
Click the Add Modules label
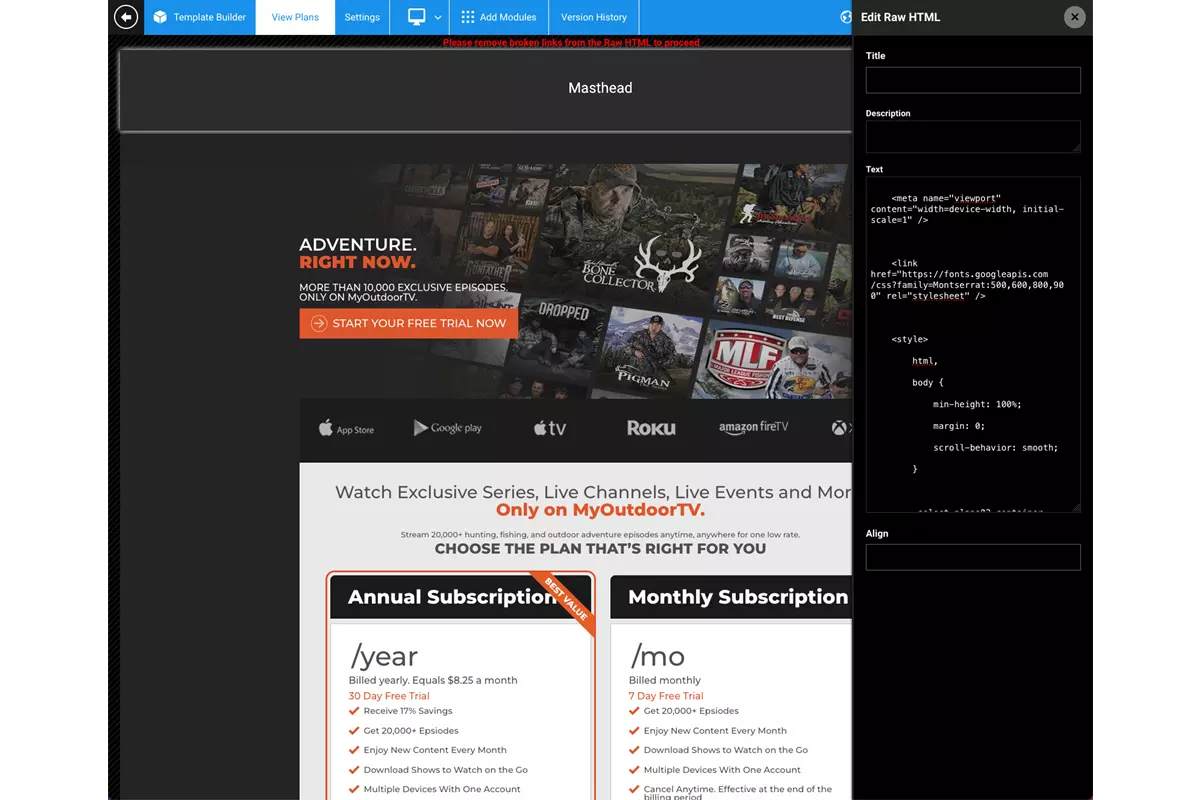[x=508, y=17]
